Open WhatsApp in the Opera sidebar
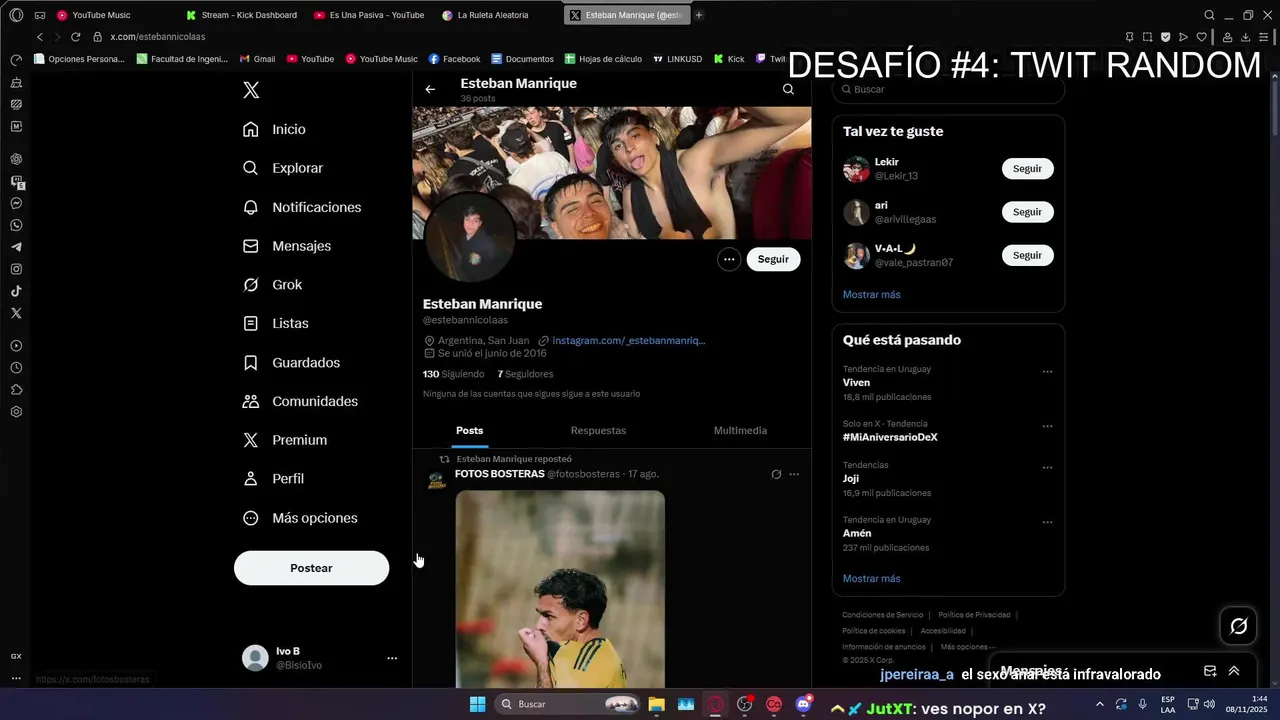1280x720 pixels. click(16, 225)
